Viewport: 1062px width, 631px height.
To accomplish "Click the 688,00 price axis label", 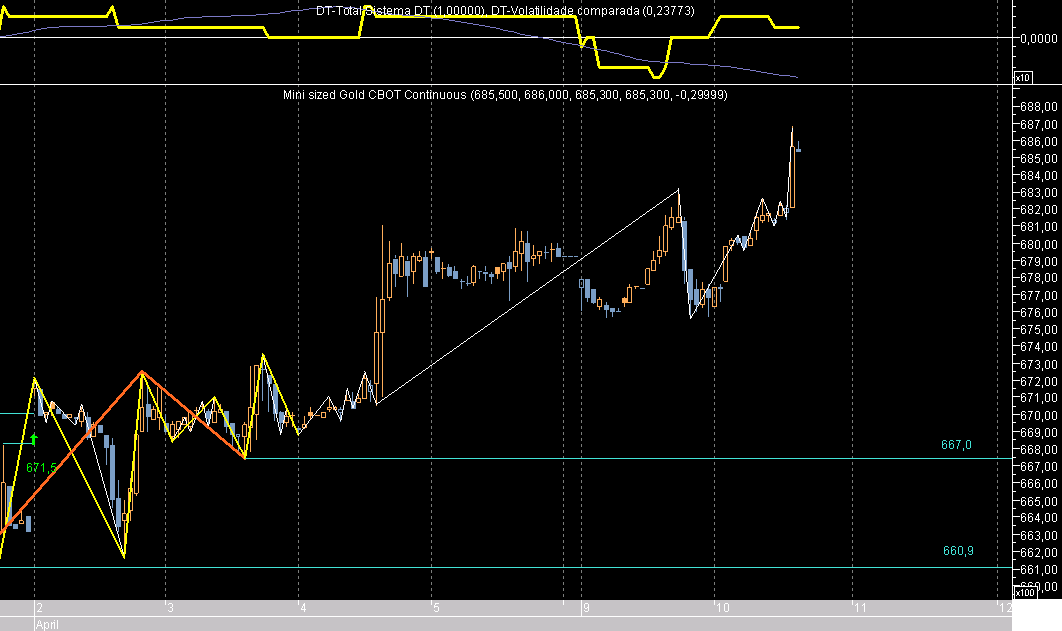I will (1039, 107).
